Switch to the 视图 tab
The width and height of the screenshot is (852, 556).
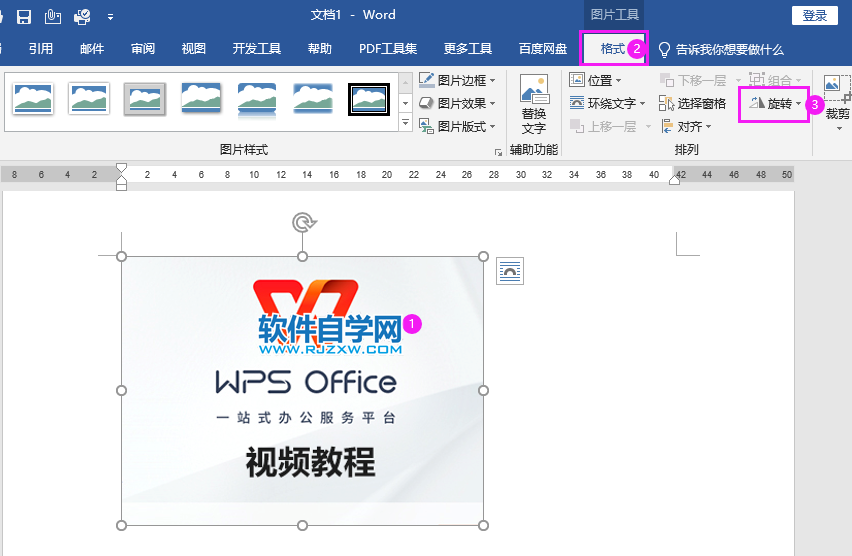[x=193, y=49]
